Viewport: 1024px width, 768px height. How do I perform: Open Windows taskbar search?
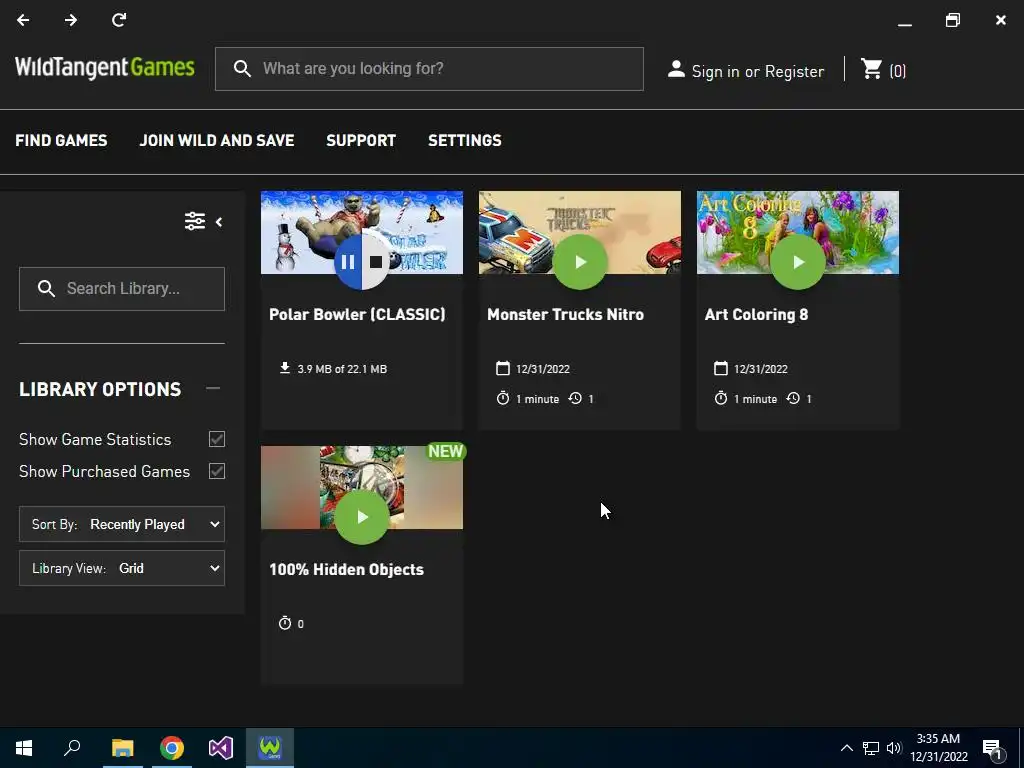pyautogui.click(x=72, y=748)
